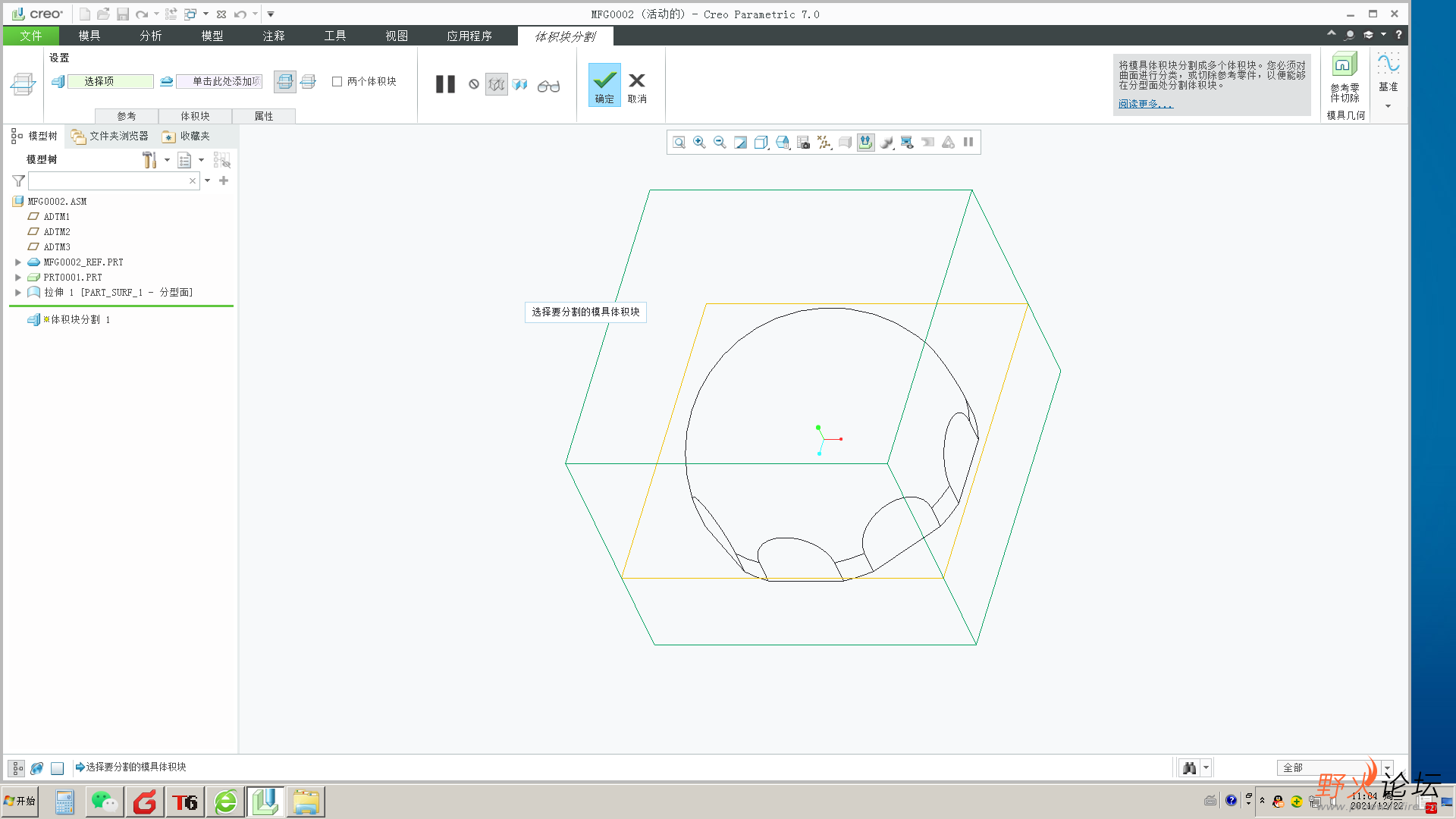Click the binoculars find icon
The height and width of the screenshot is (819, 1456).
pyautogui.click(x=1189, y=768)
